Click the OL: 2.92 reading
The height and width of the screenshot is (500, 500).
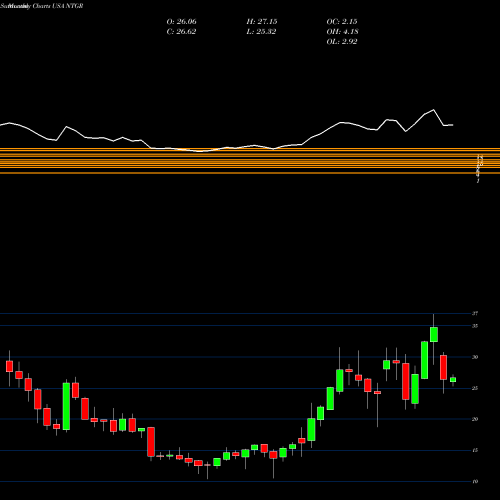[342, 42]
